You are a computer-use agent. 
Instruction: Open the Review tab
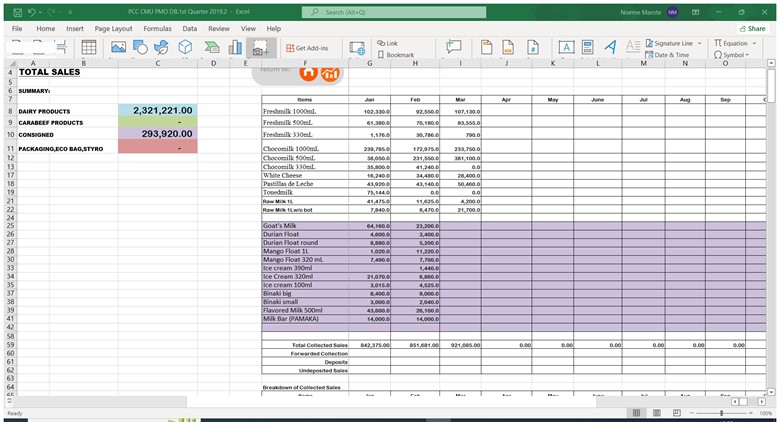219,28
